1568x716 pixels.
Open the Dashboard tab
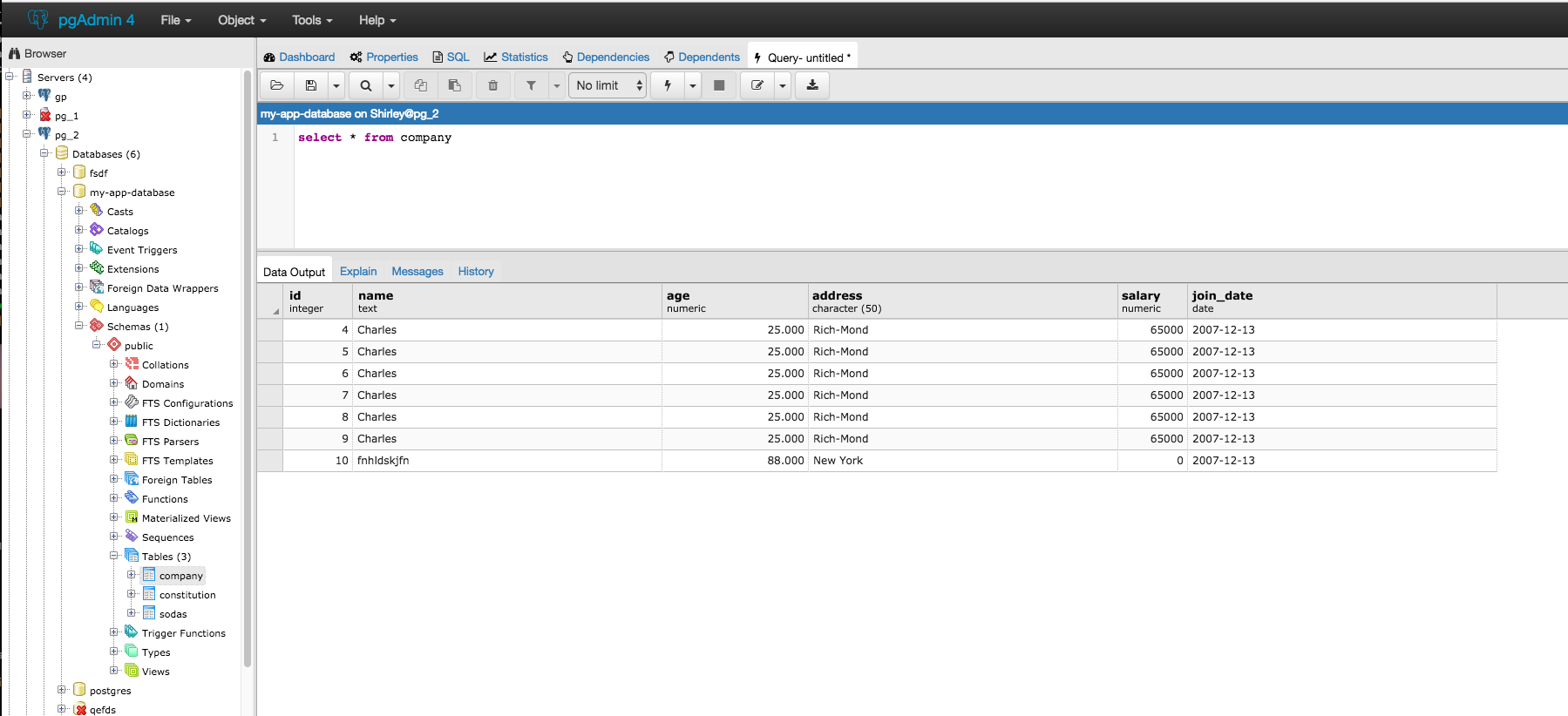pos(299,57)
